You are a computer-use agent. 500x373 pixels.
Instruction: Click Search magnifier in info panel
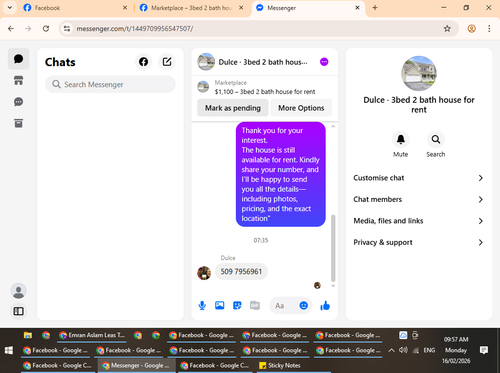436,139
